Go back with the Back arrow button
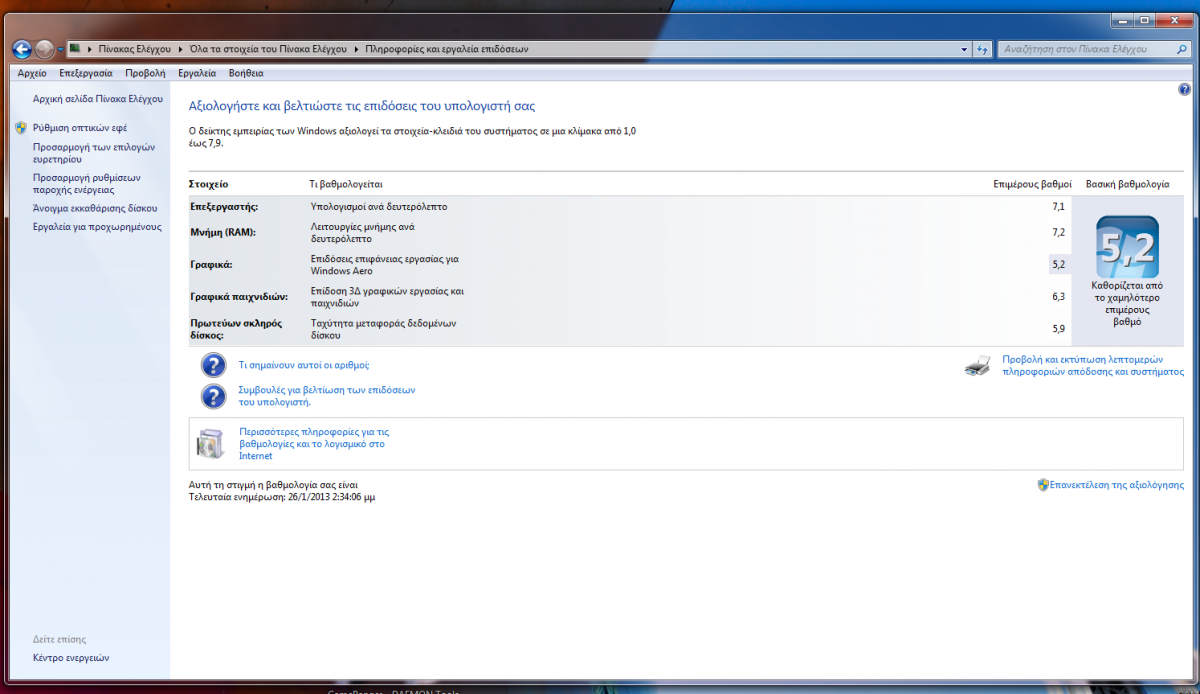Image resolution: width=1200 pixels, height=694 pixels. [x=22, y=48]
